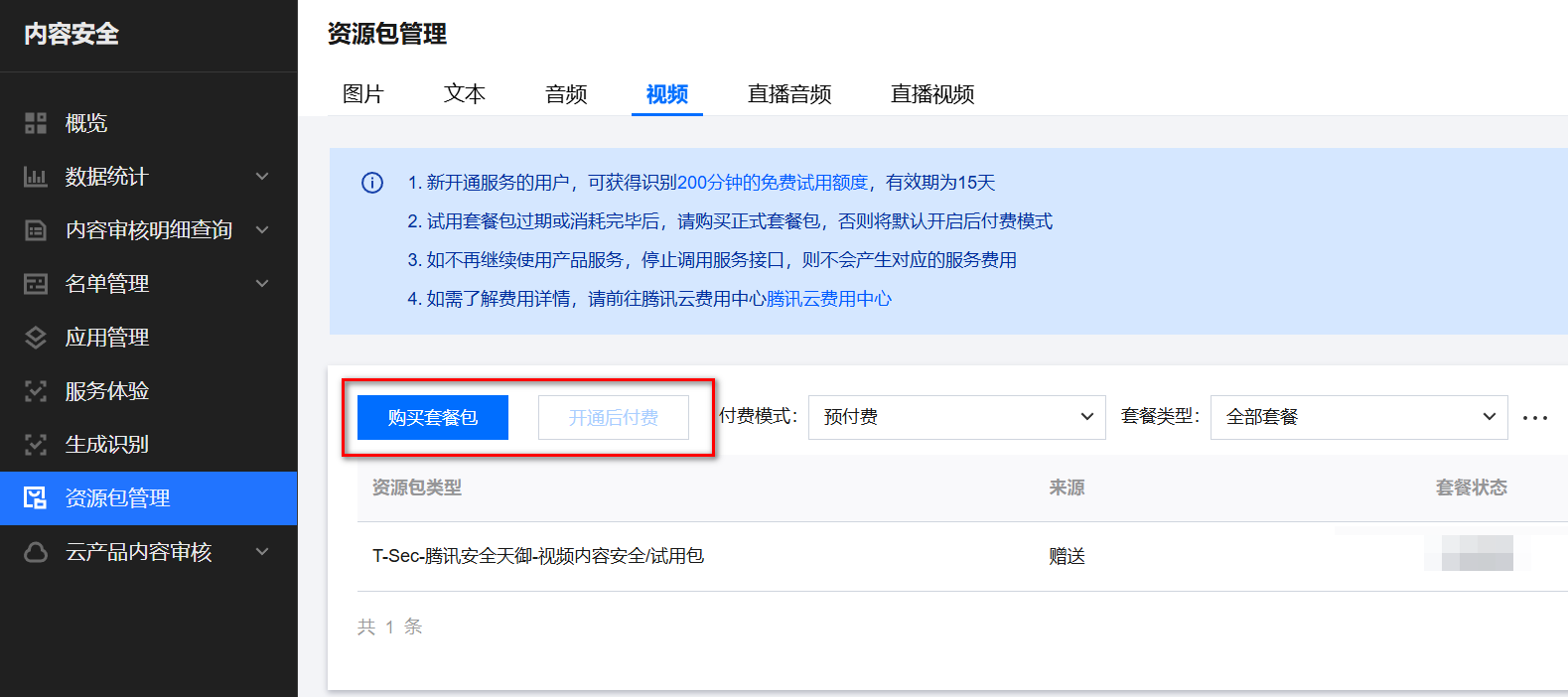Switch to the 直播音频 tab
The image size is (1568, 697).
click(789, 94)
